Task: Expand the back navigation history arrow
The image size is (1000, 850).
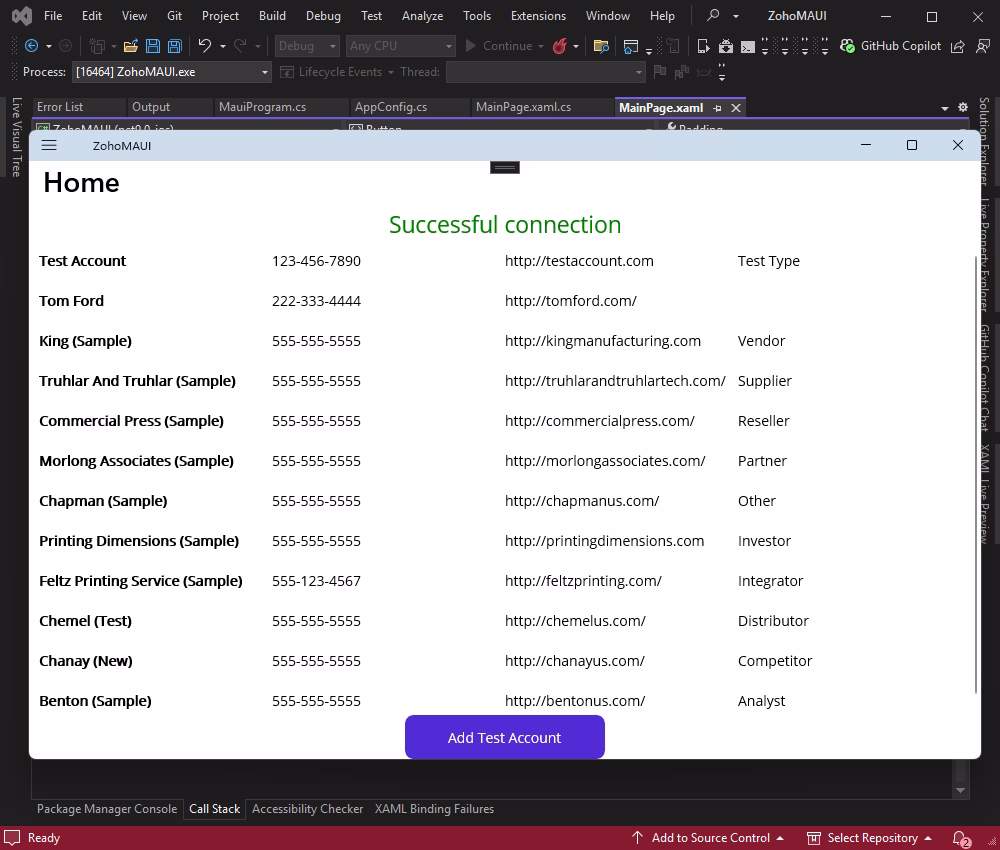Action: 48,46
